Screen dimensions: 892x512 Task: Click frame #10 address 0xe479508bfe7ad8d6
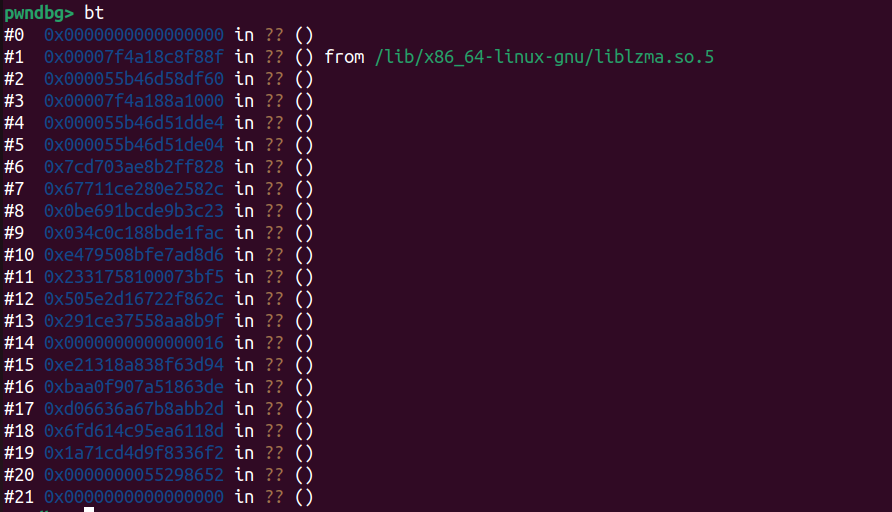134,255
